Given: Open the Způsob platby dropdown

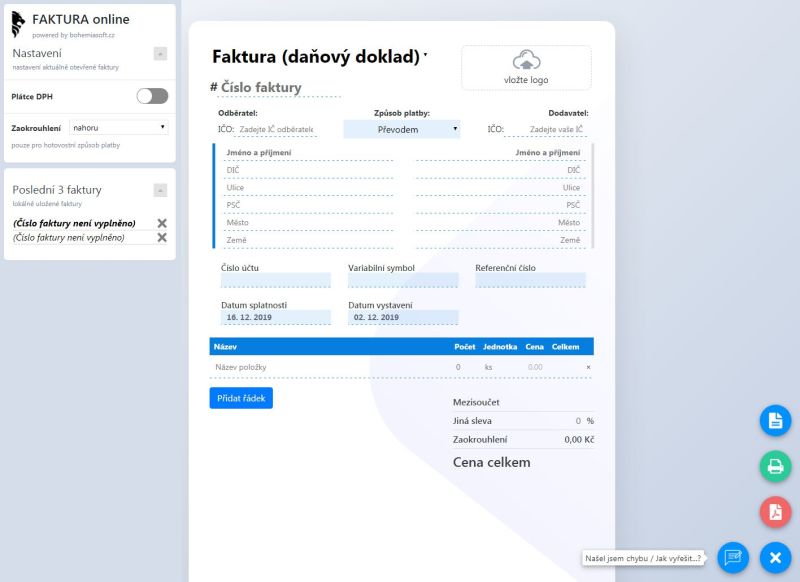Looking at the screenshot, I should 402,129.
